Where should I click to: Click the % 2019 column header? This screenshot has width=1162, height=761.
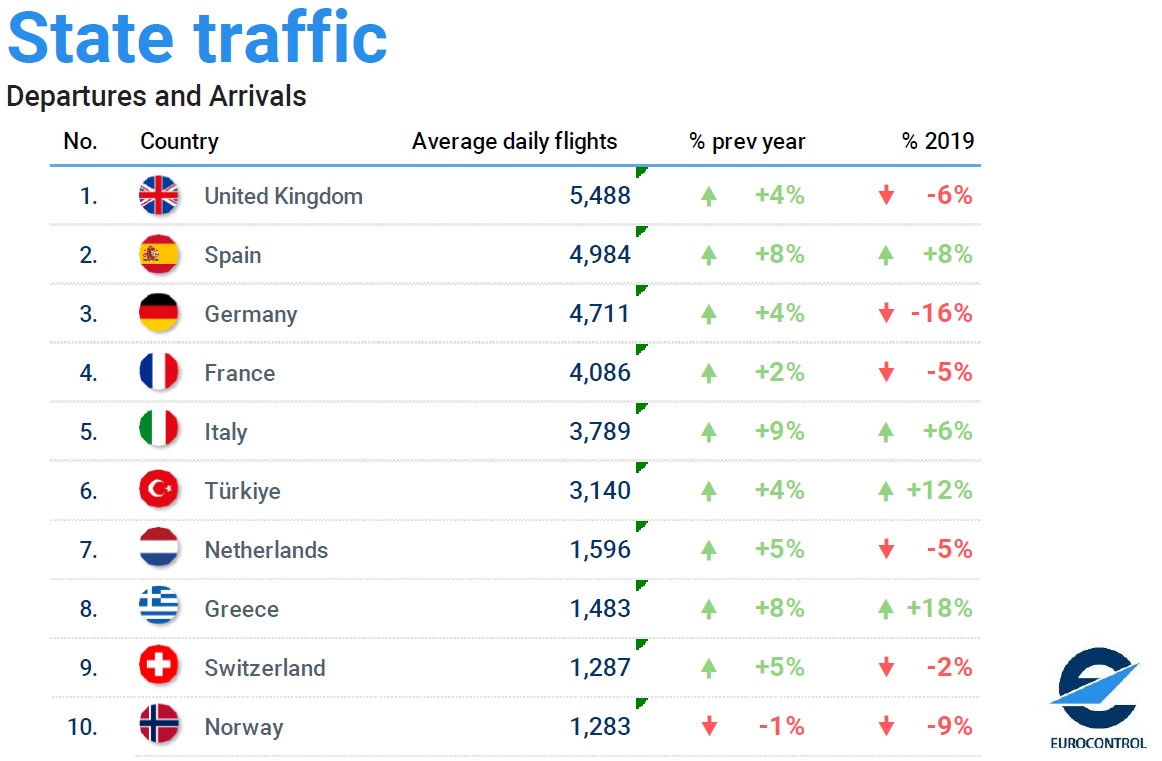click(x=937, y=141)
